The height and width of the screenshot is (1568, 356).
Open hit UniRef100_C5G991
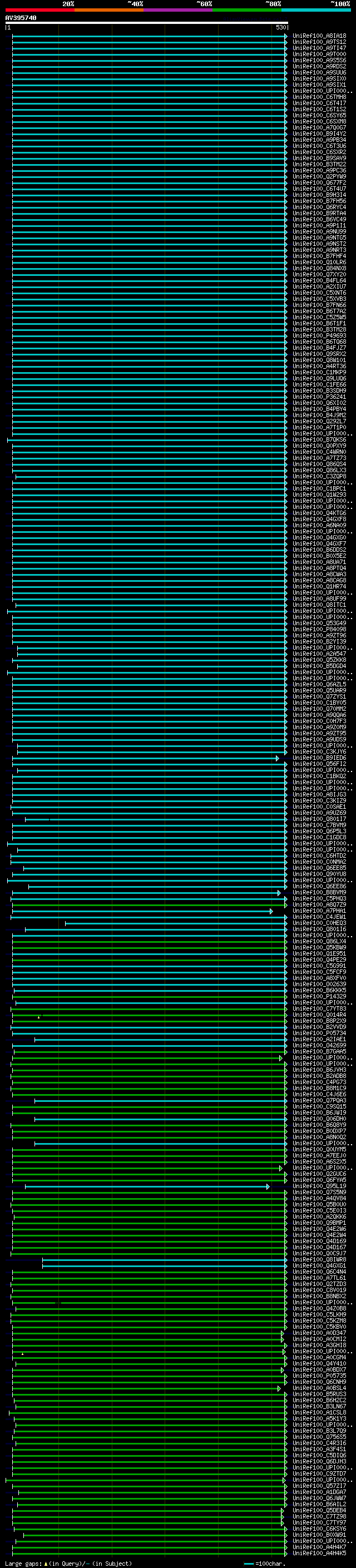pyautogui.click(x=319, y=966)
